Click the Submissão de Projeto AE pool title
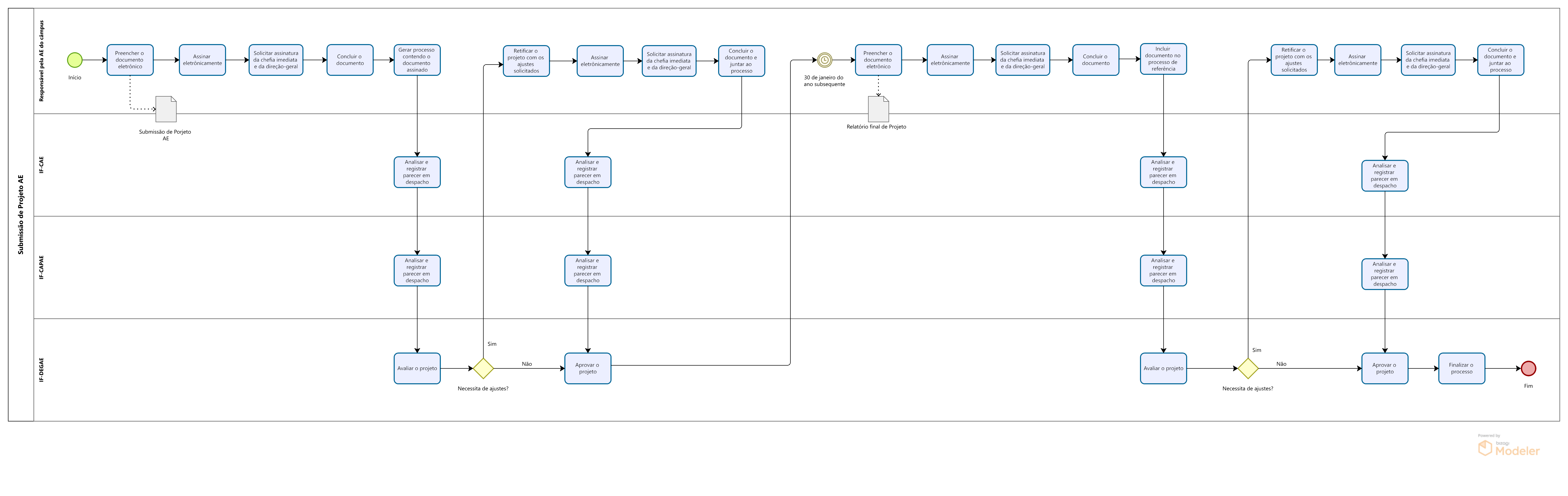Screen dimensions: 1568x496 click(x=21, y=214)
